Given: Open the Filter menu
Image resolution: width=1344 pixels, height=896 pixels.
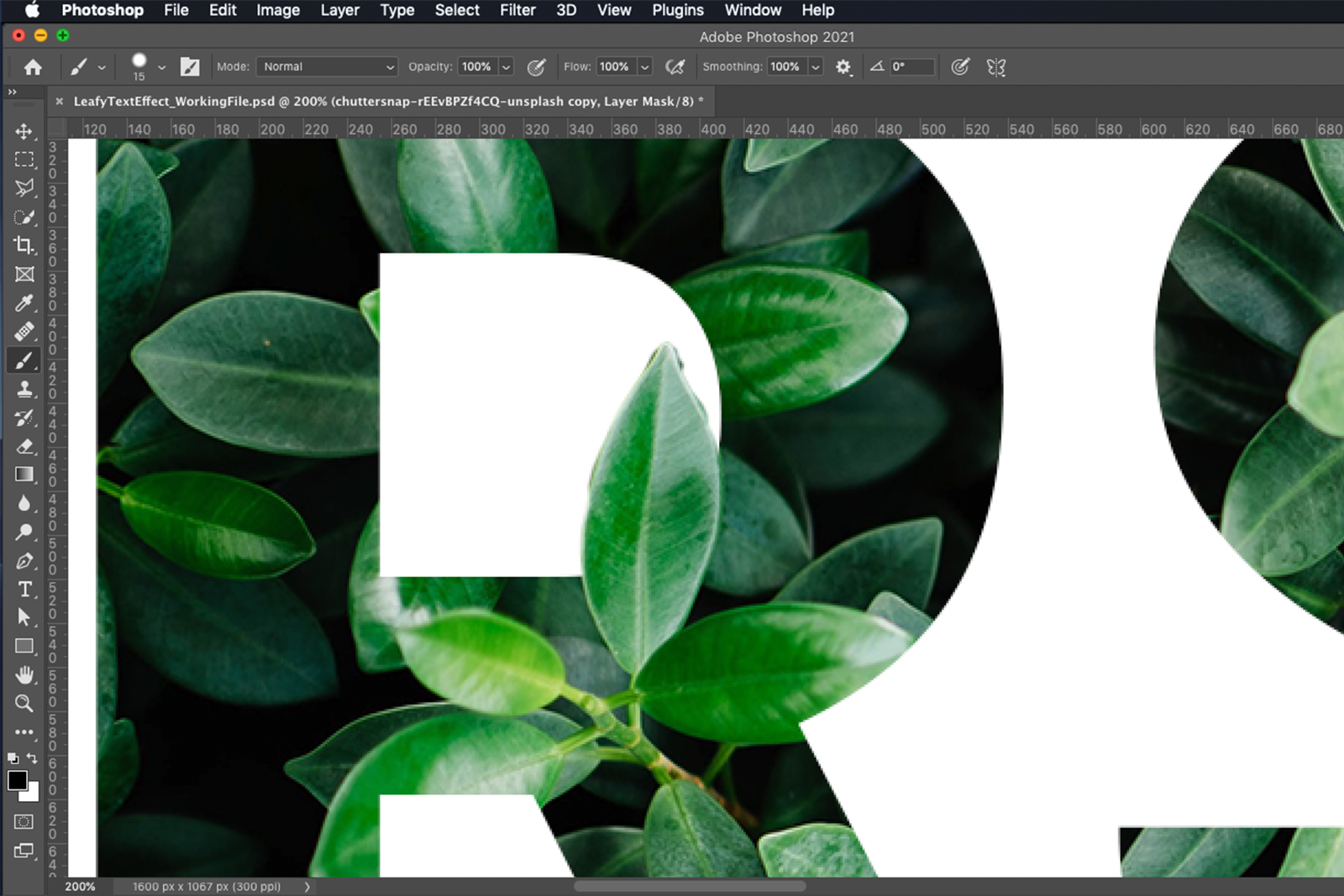Looking at the screenshot, I should point(517,10).
